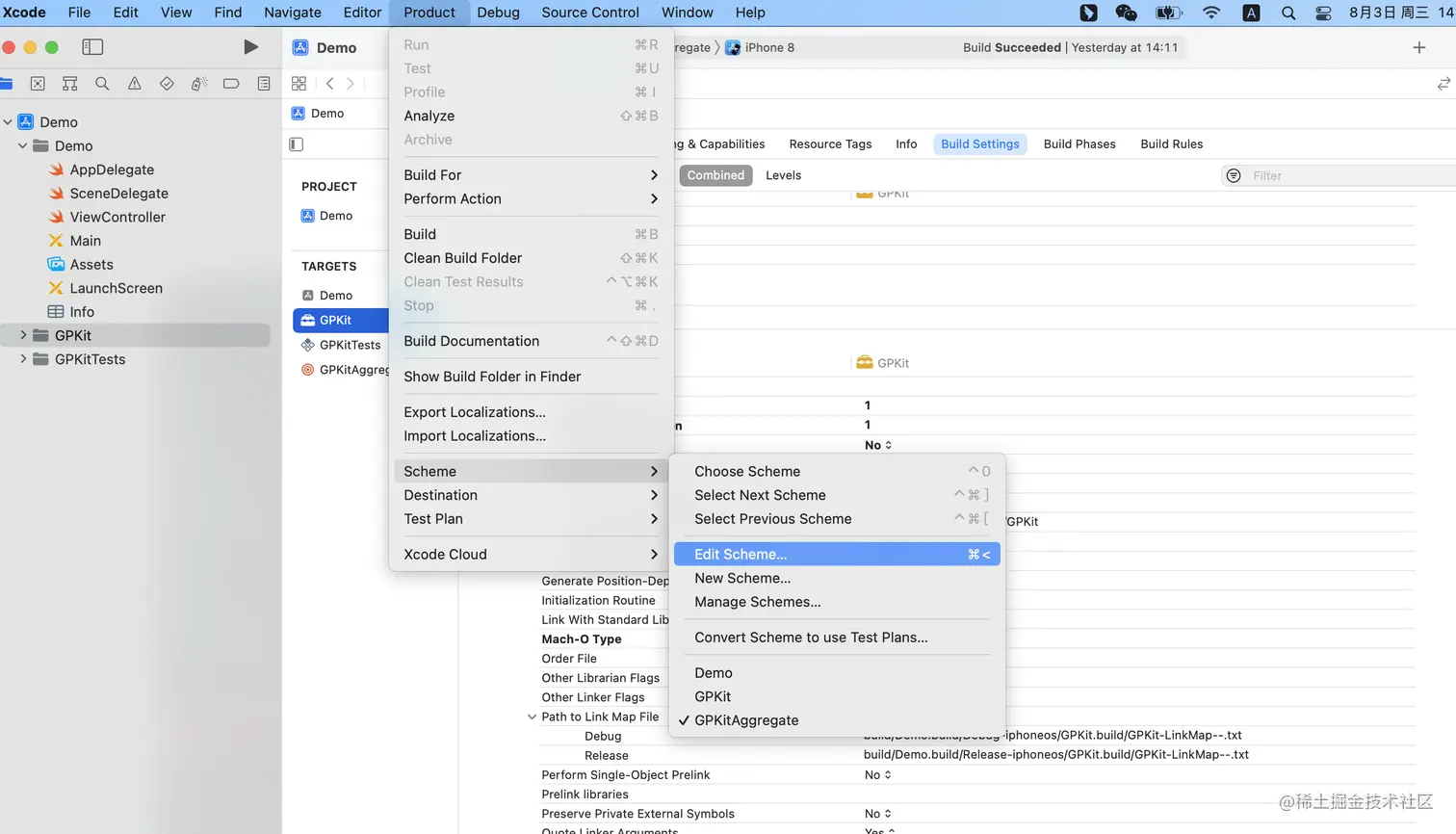Click the plus Library button in toolbar
Image resolution: width=1456 pixels, height=834 pixels.
(x=1418, y=47)
